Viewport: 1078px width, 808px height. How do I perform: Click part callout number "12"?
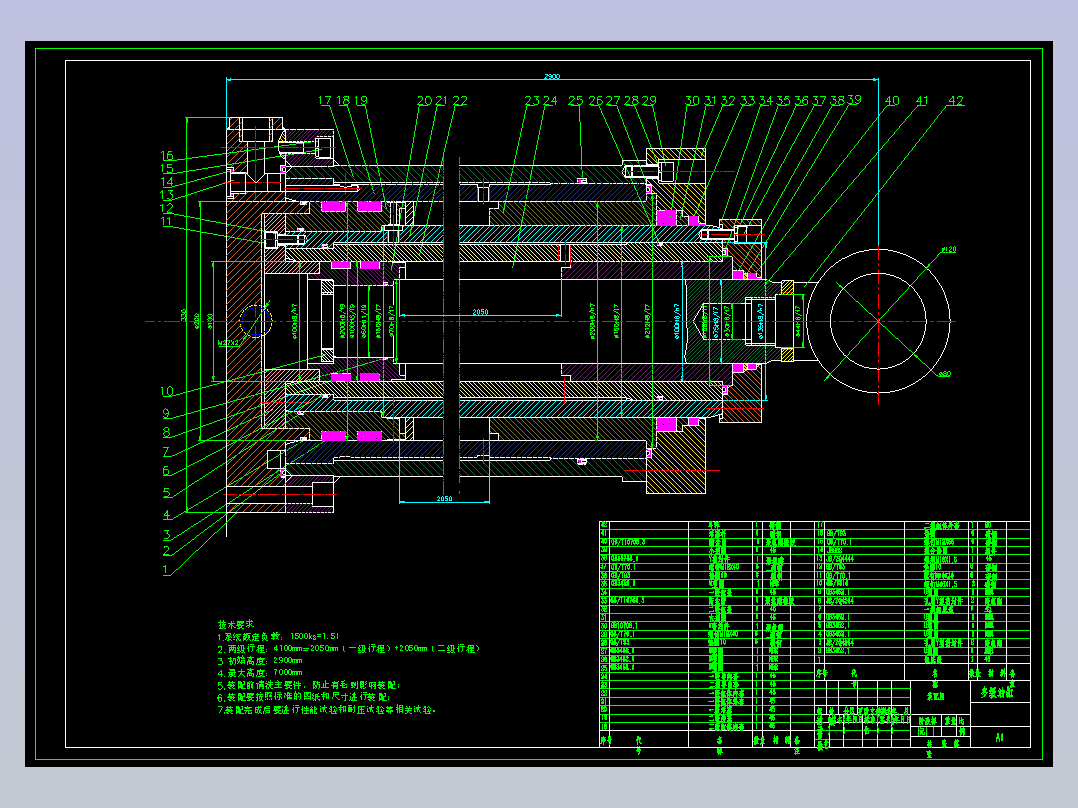pos(167,208)
